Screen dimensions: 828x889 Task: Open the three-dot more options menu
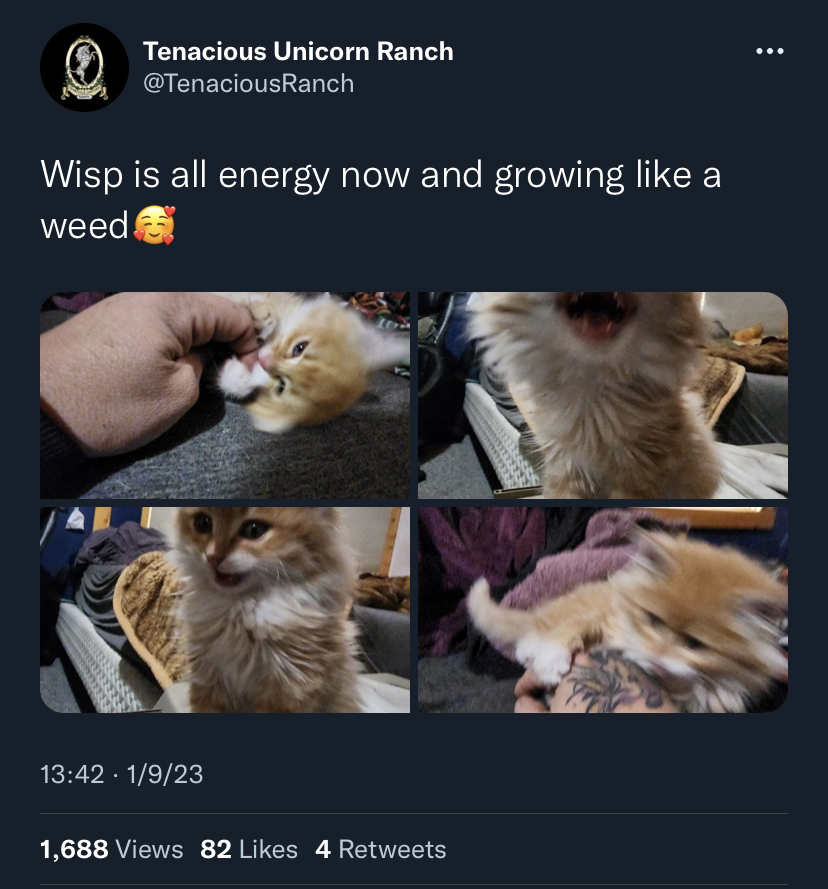pyautogui.click(x=770, y=51)
